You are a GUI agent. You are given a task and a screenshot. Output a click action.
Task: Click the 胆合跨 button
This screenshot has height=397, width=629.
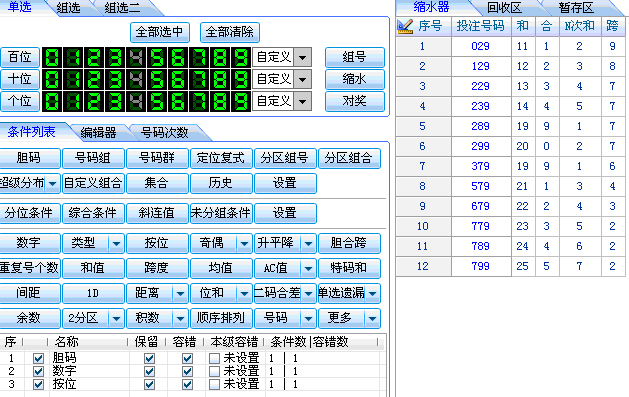pos(349,243)
